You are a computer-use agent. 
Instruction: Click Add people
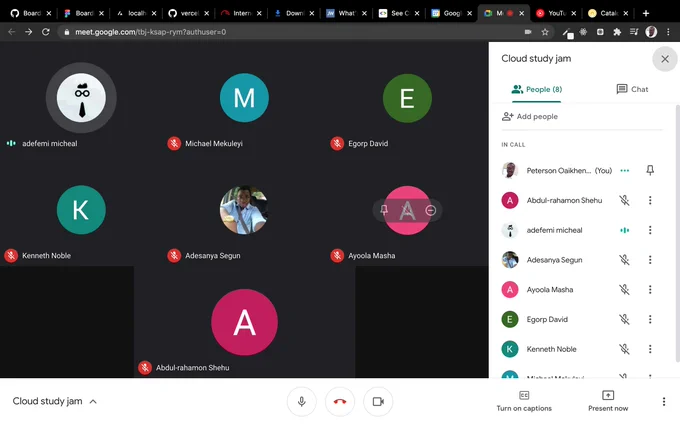pos(530,116)
